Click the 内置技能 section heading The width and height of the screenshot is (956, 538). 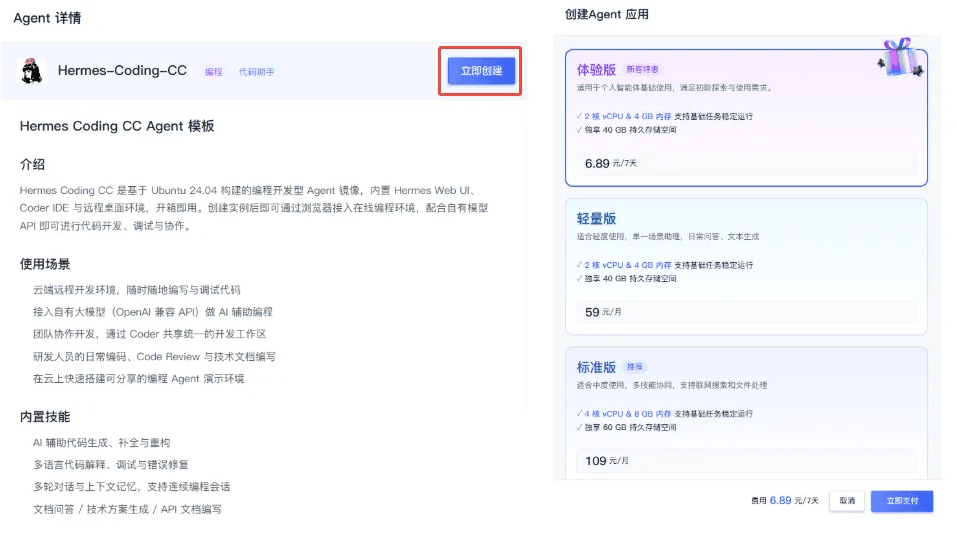click(x=45, y=417)
